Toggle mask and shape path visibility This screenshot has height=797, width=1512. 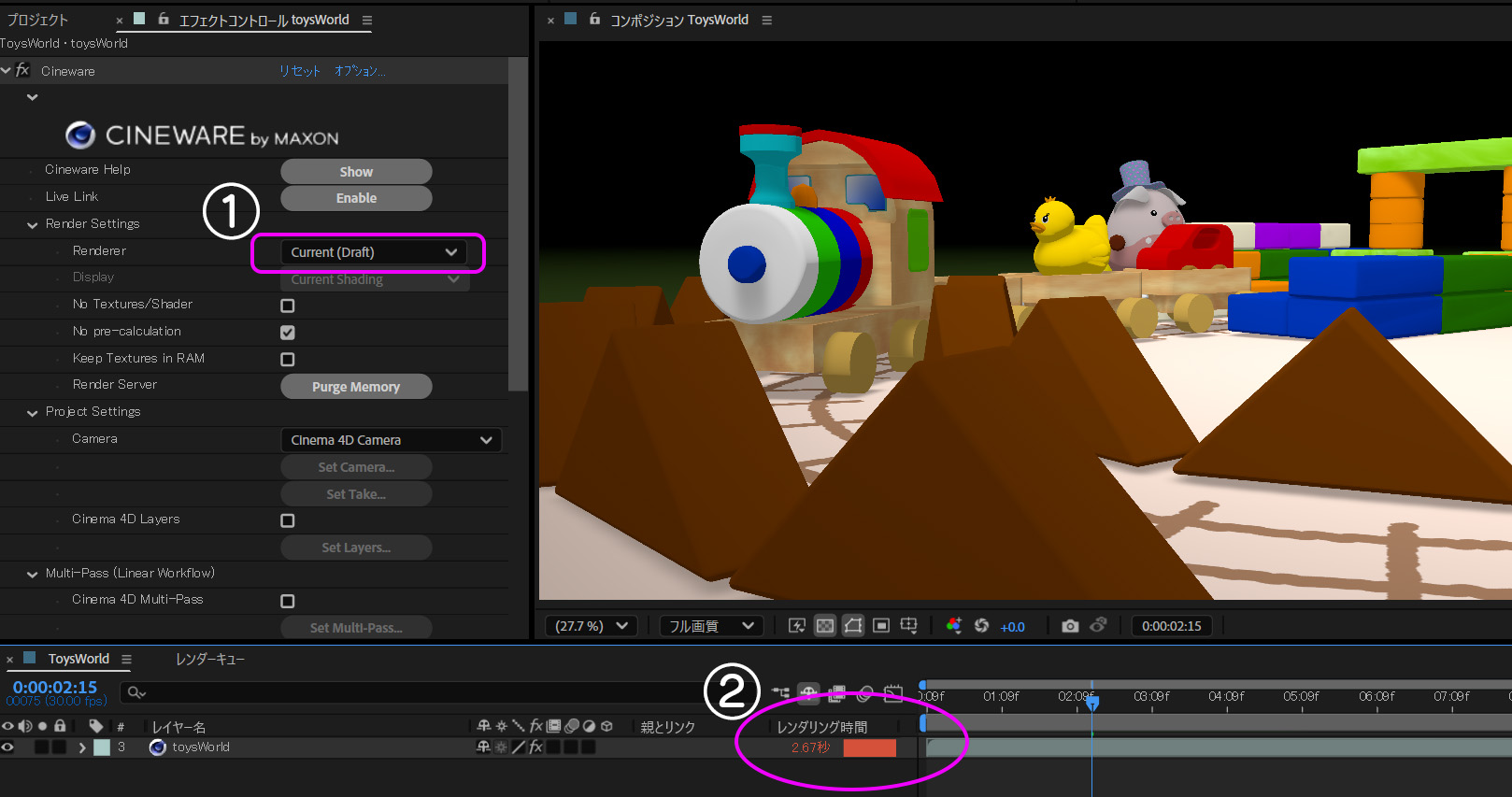[853, 626]
